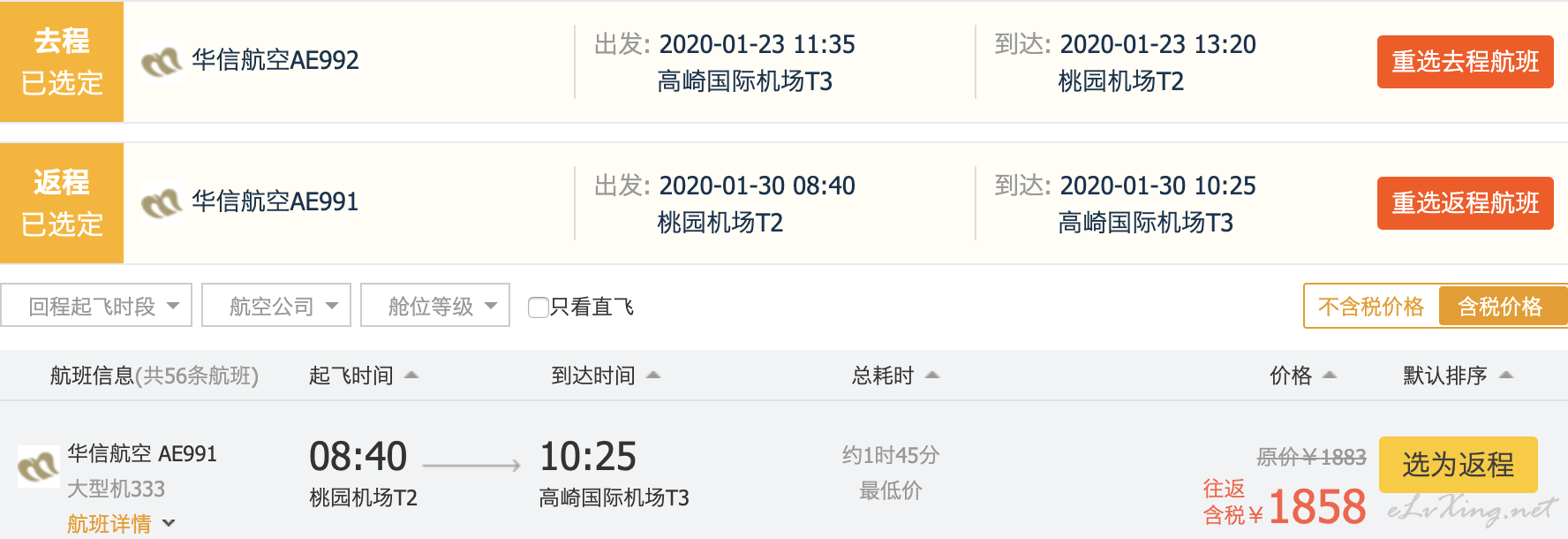
Task: Click the 返程已选定 return tab label
Action: 62,203
